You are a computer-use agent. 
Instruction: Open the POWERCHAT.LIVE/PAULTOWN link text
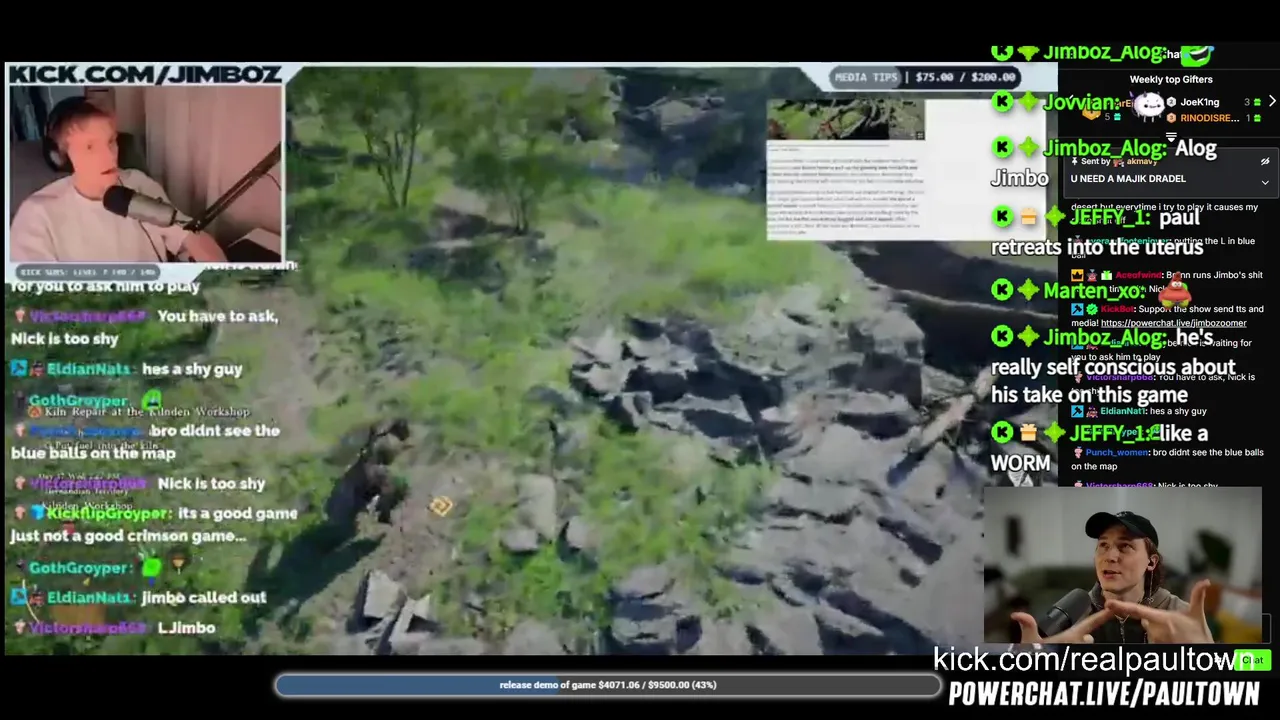point(1103,694)
